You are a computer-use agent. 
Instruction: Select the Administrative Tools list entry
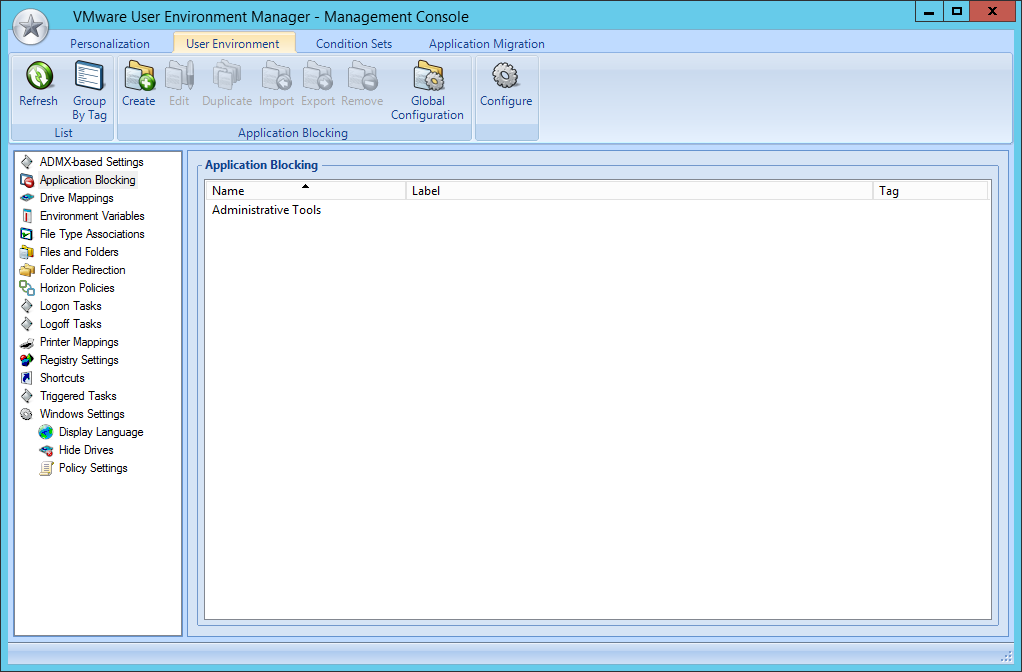pos(267,210)
